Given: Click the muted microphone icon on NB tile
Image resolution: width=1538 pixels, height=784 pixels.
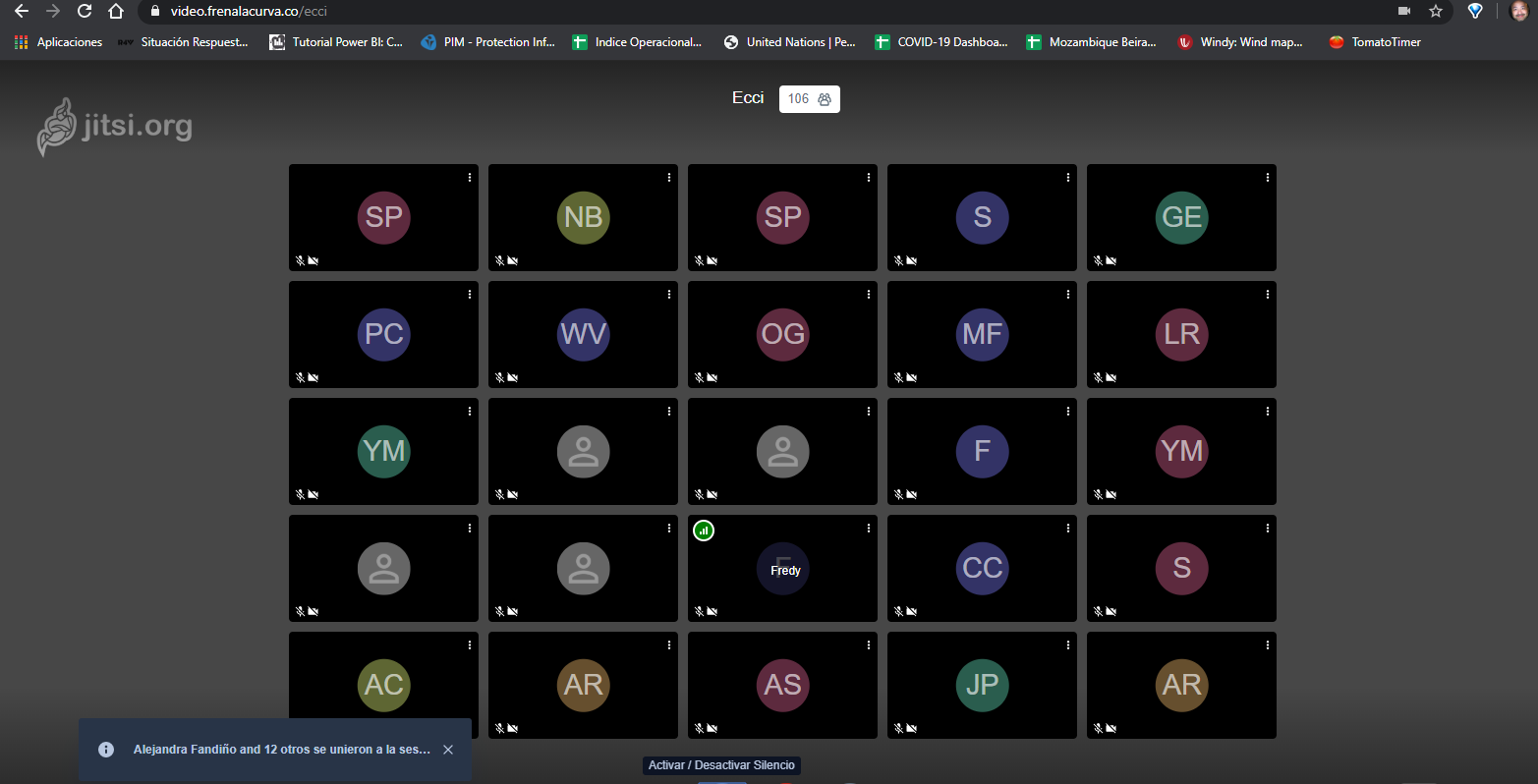Looking at the screenshot, I should (x=500, y=261).
